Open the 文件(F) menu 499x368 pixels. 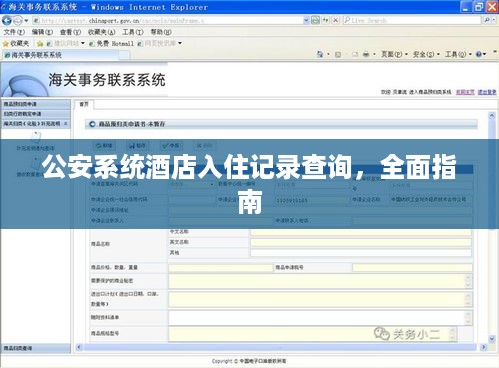coord(14,32)
